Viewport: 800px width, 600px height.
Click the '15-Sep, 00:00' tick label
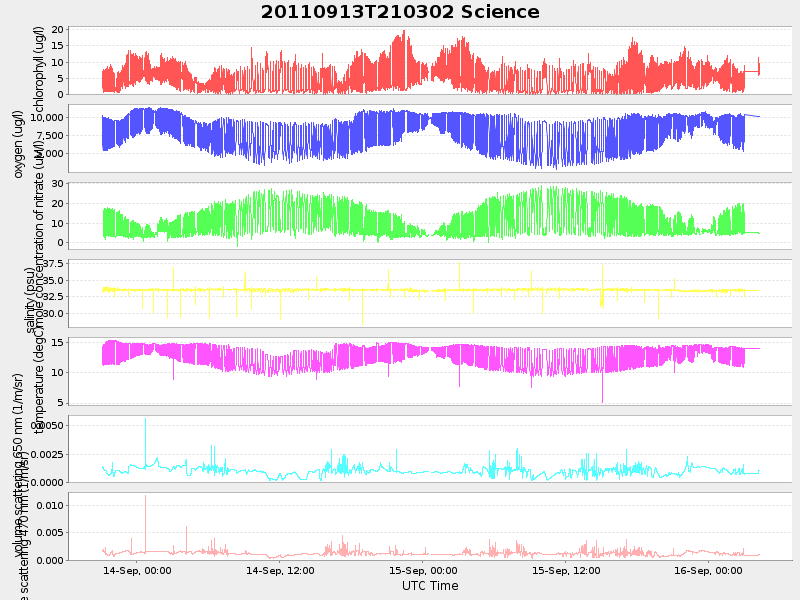(x=423, y=570)
